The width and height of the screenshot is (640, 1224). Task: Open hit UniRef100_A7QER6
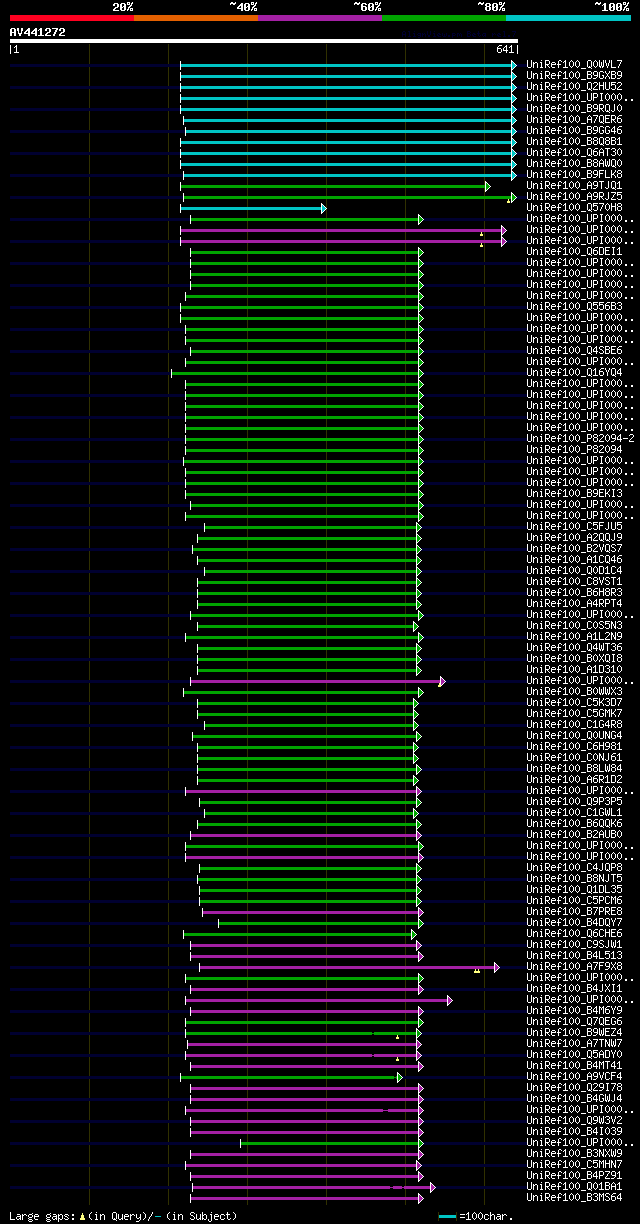coord(574,119)
